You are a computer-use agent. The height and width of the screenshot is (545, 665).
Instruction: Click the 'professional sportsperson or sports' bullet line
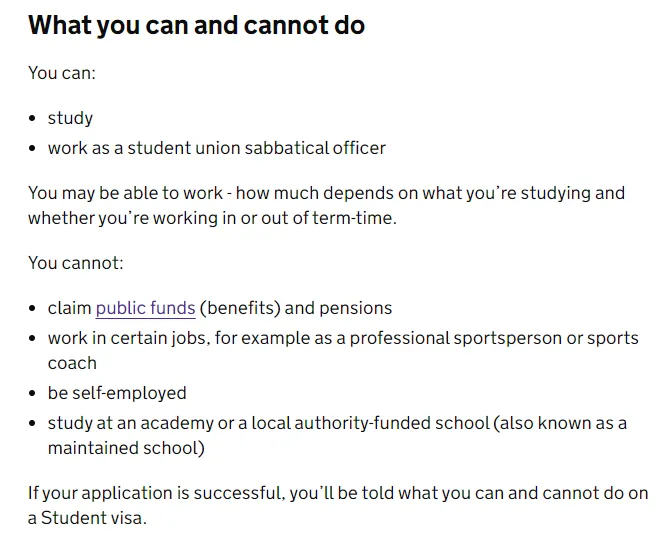pos(343,338)
